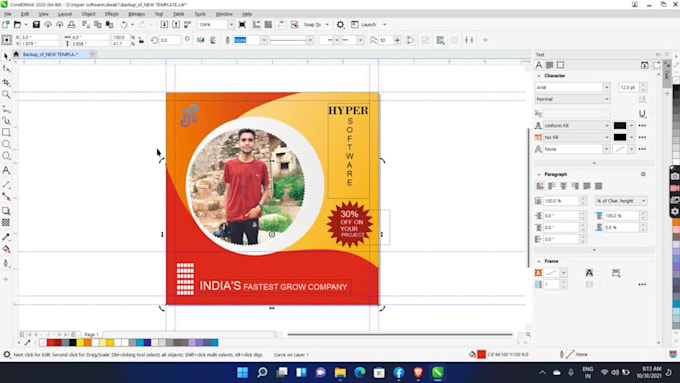Toggle show rulers icon in toolbar
Screen dimensions: 680x383
(x=257, y=25)
